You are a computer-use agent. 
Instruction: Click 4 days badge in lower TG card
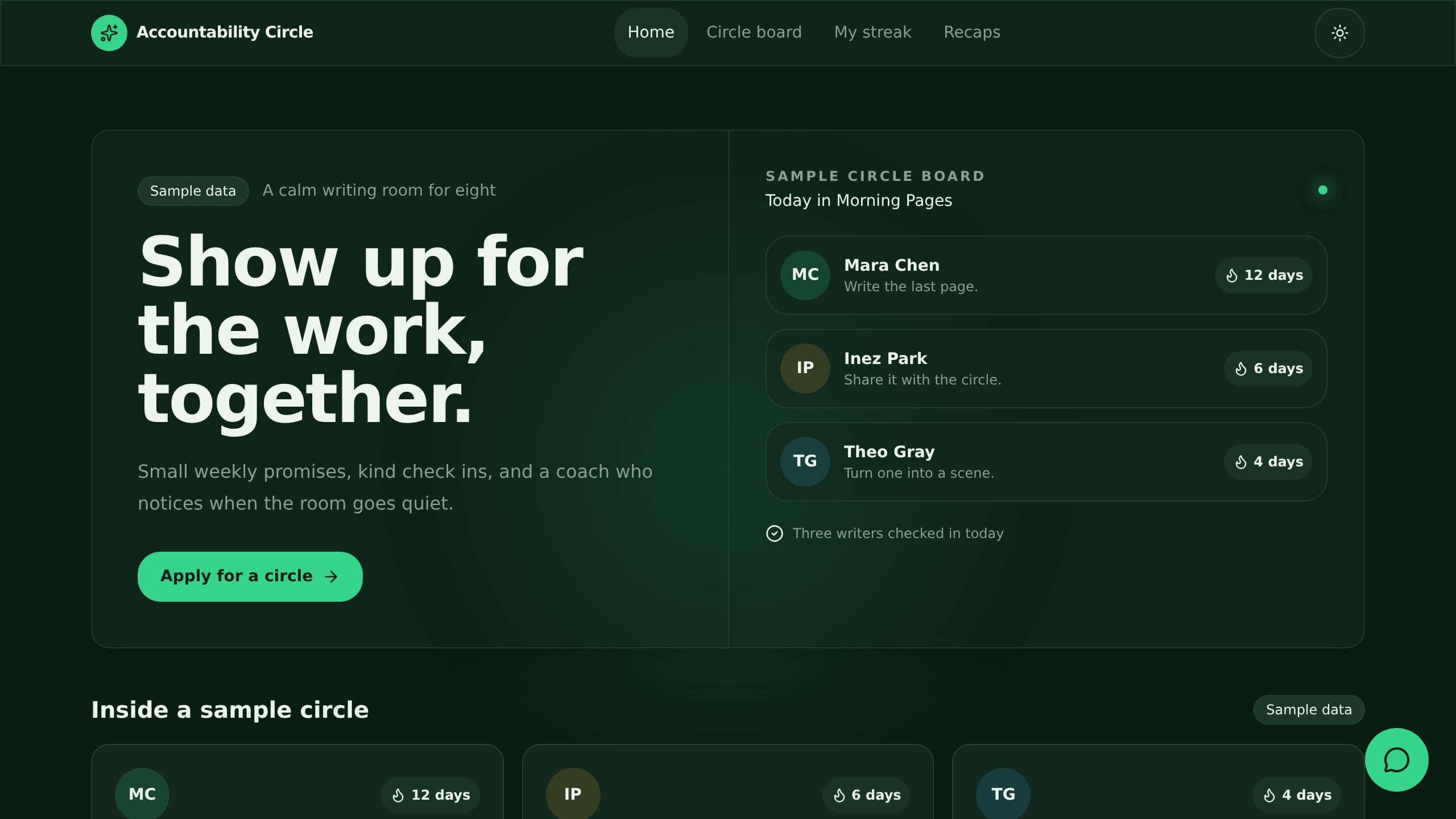pyautogui.click(x=1297, y=795)
